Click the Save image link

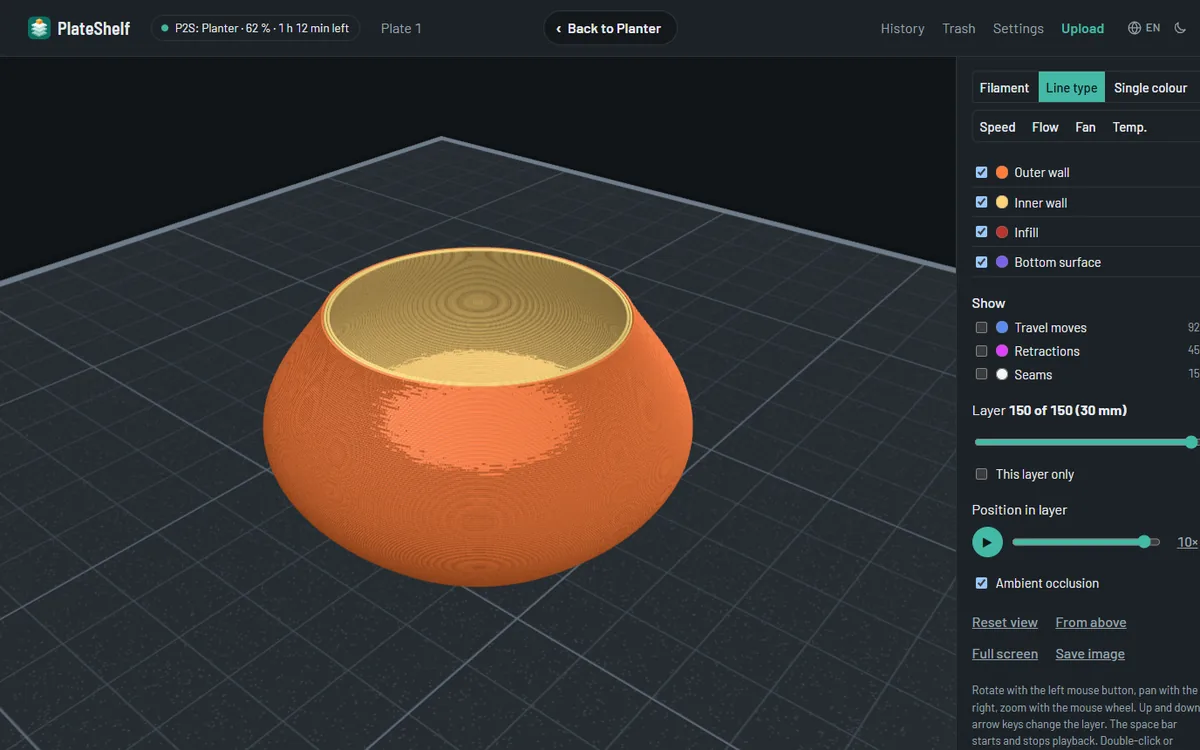point(1090,654)
